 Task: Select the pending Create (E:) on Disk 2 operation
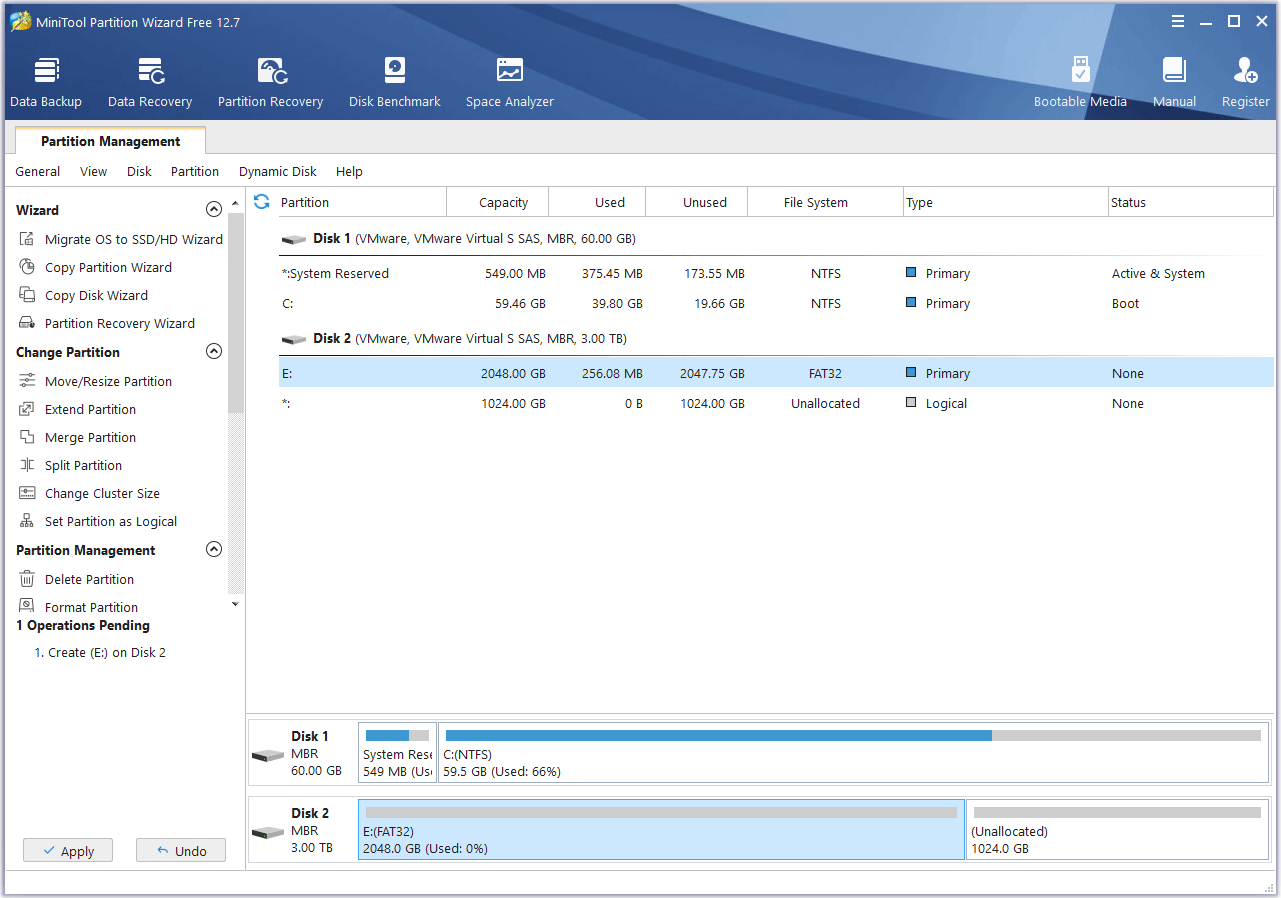pos(100,653)
